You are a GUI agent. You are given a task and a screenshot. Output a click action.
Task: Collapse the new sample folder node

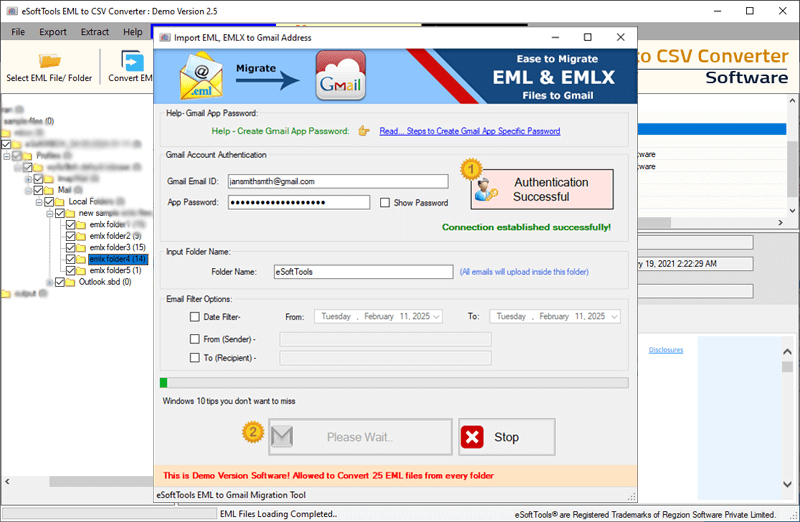coord(49,213)
